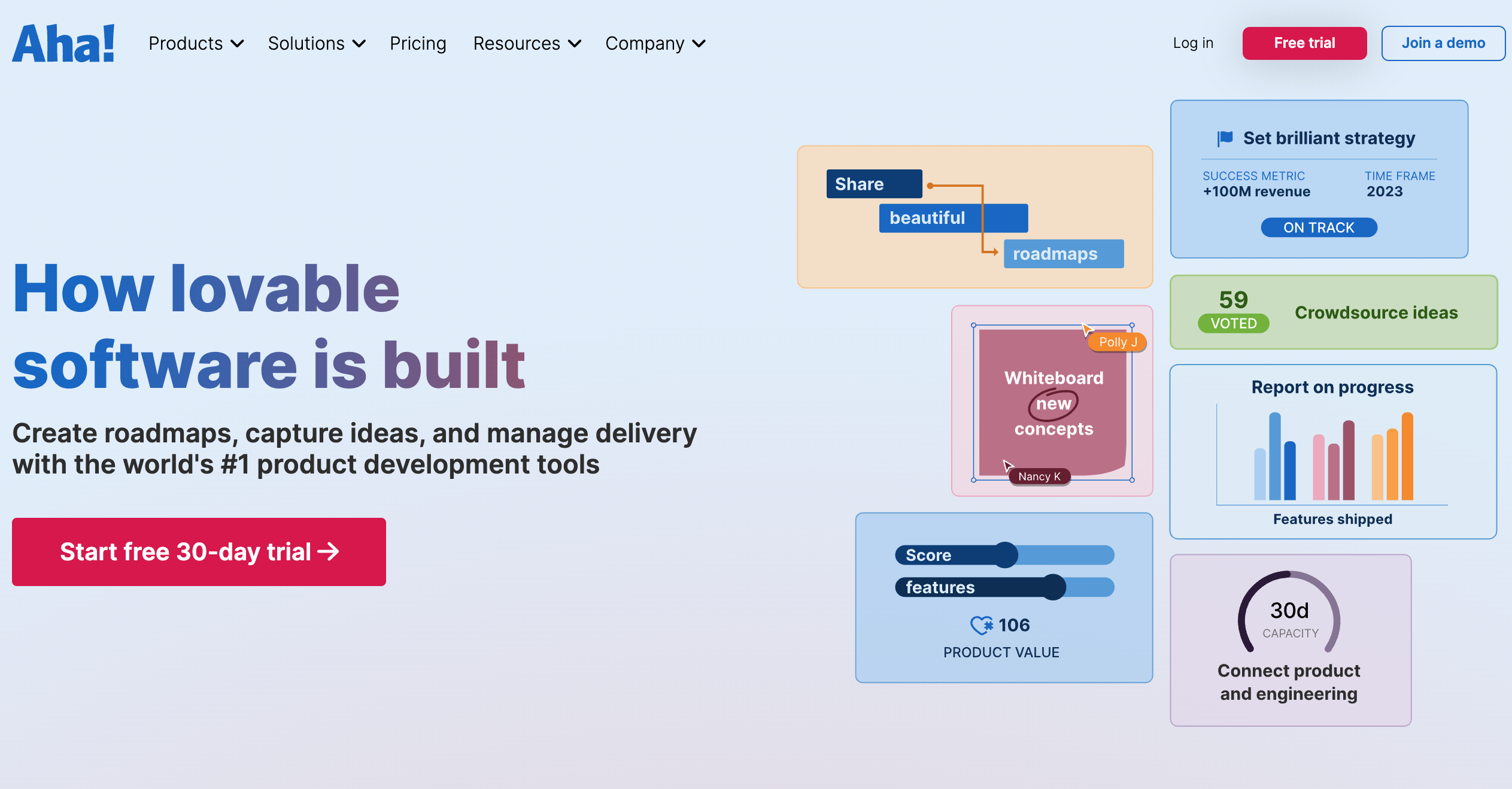The height and width of the screenshot is (789, 1512).
Task: Click the Set brilliant strategy heading
Action: point(1329,138)
